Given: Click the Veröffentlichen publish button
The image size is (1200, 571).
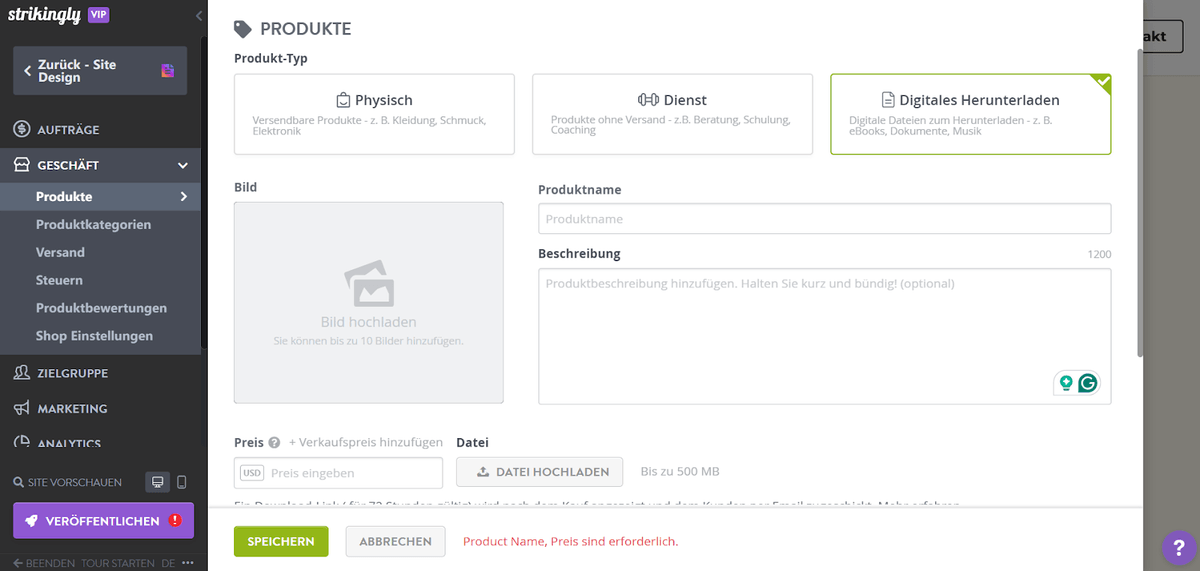Looking at the screenshot, I should (103, 521).
